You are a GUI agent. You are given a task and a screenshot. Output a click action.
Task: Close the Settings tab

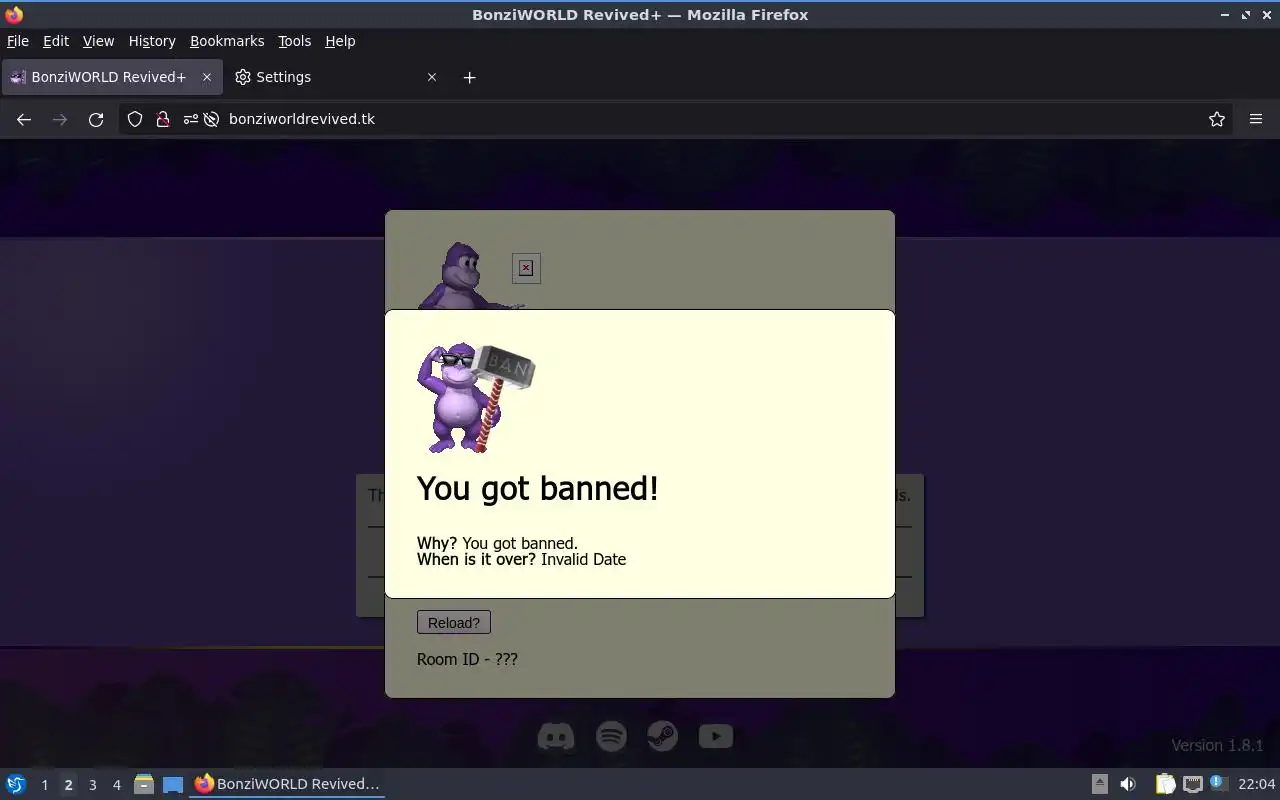click(432, 77)
